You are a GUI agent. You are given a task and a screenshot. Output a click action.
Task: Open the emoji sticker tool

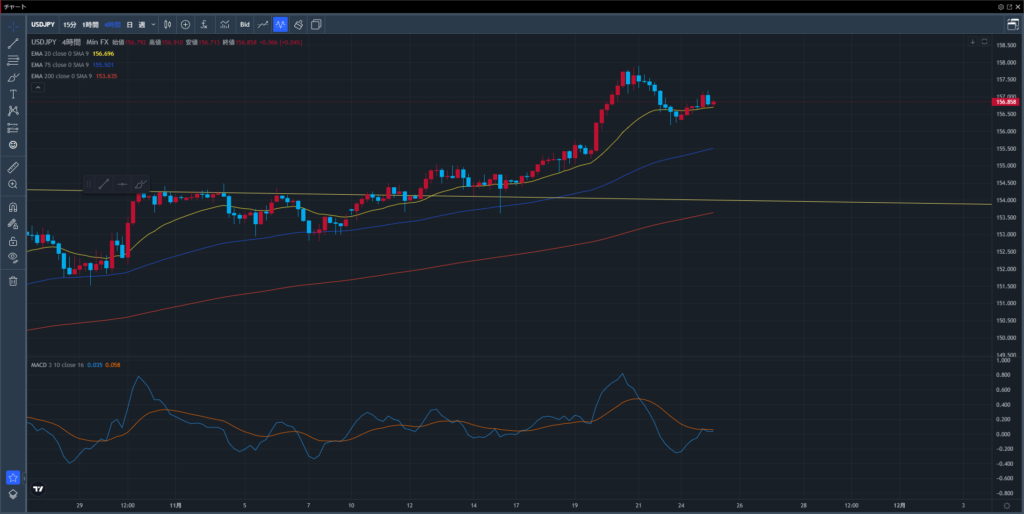point(13,145)
